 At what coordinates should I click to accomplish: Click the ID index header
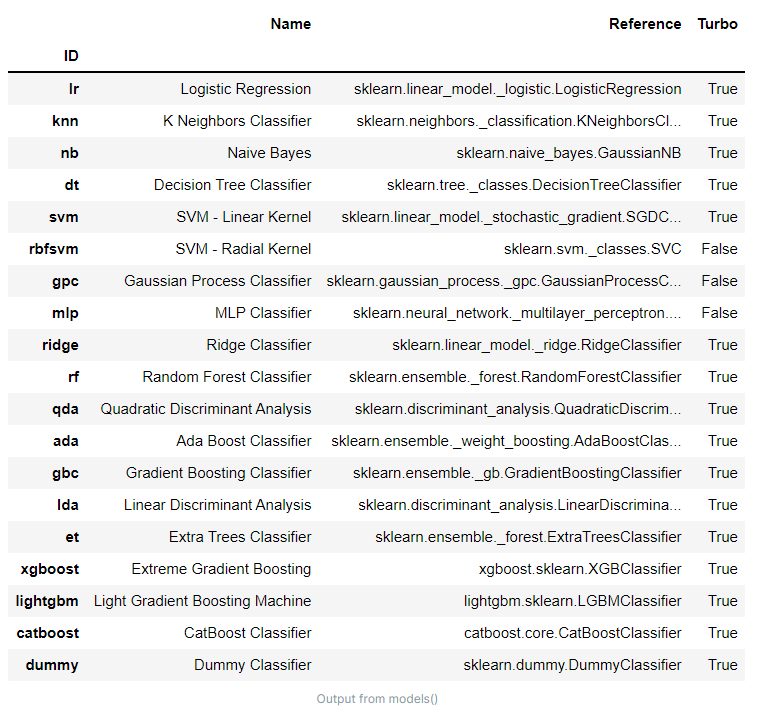[x=71, y=56]
